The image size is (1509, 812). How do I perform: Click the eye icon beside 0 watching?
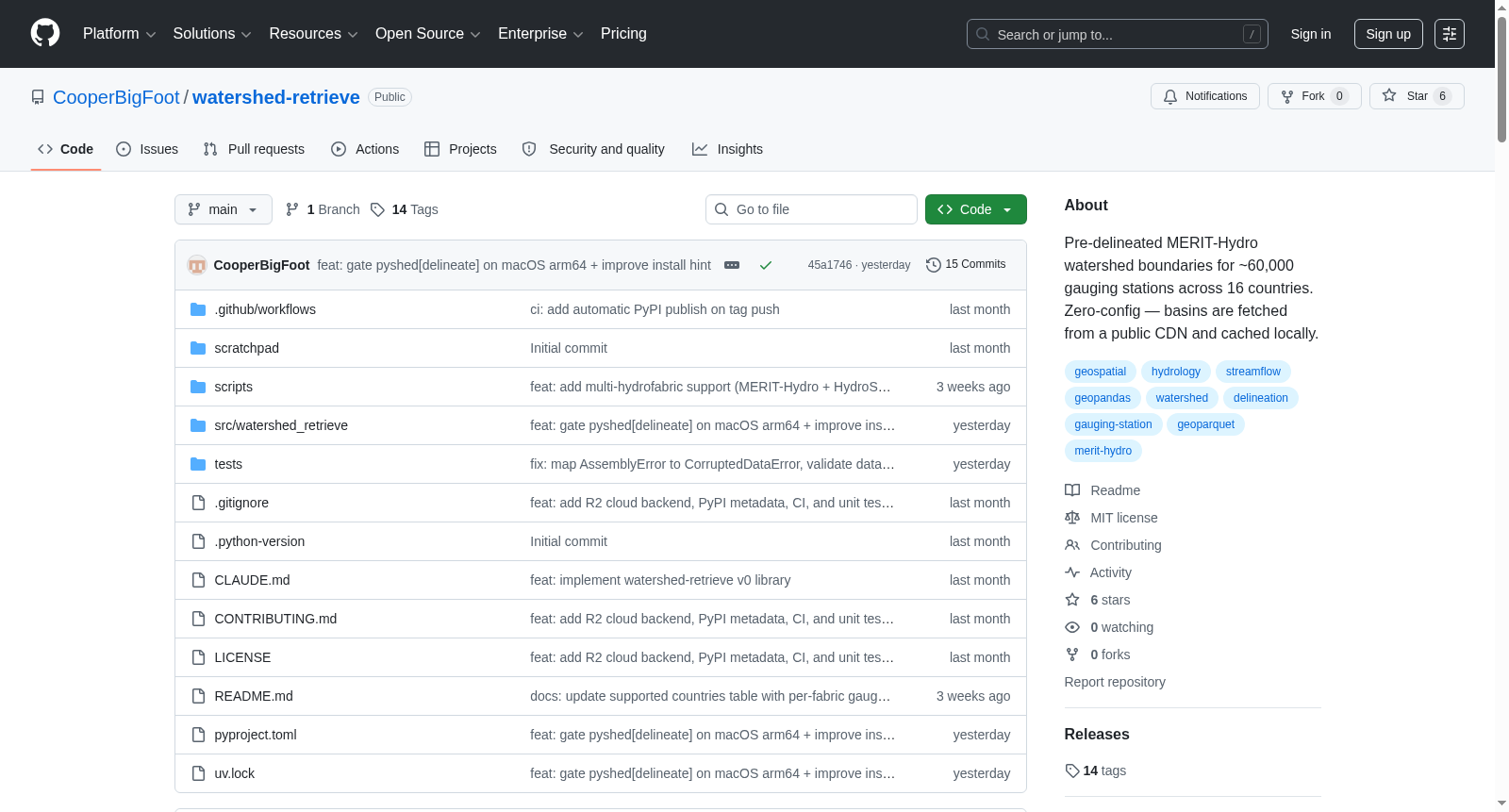pos(1072,627)
